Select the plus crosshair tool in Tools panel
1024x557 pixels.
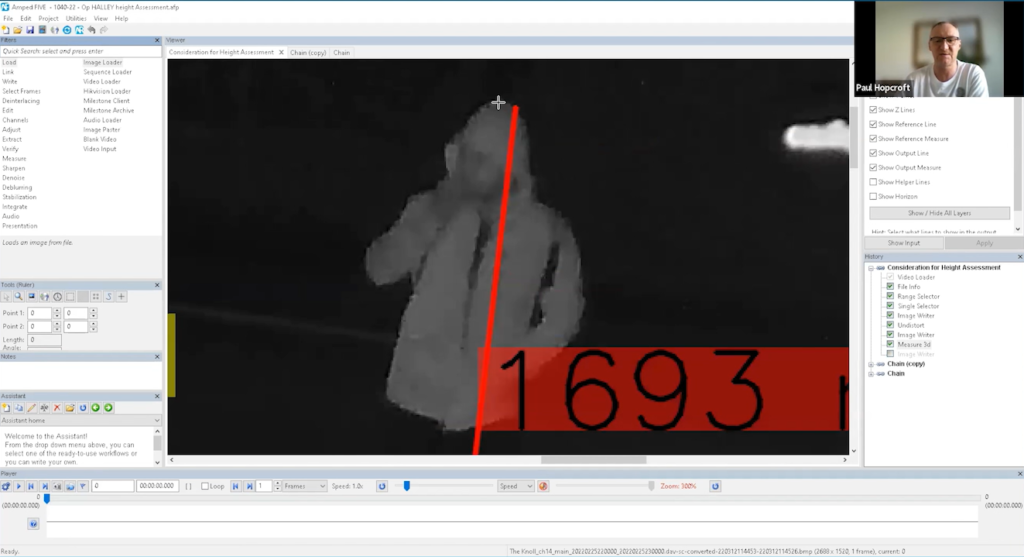point(121,296)
